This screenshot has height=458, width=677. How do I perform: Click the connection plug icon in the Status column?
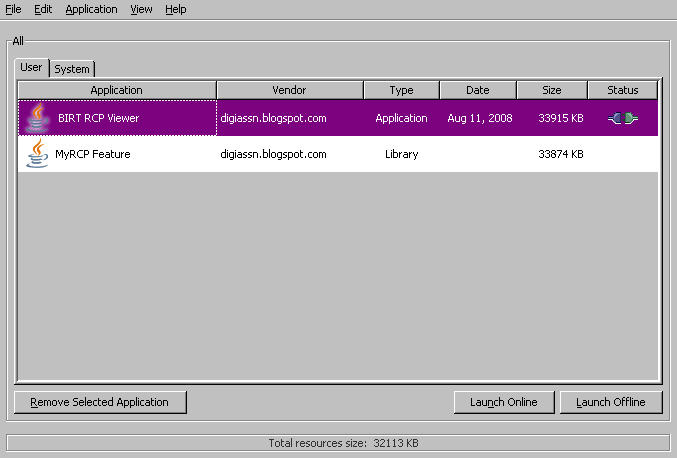[x=623, y=118]
